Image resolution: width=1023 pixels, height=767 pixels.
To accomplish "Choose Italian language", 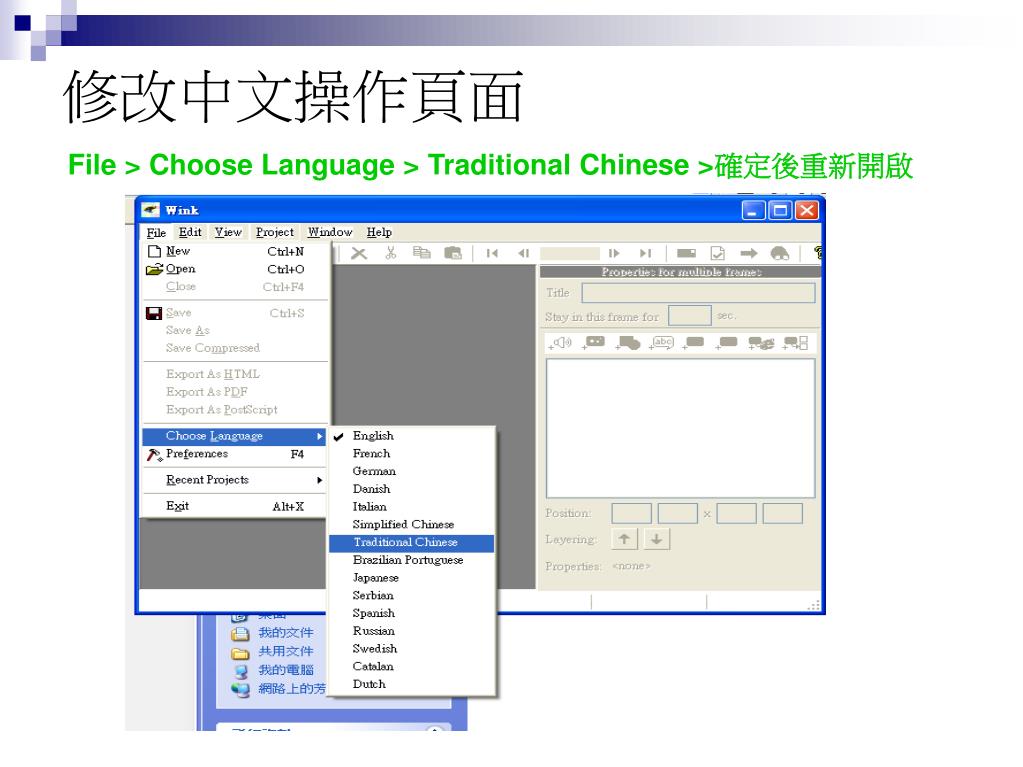I will coord(412,507).
